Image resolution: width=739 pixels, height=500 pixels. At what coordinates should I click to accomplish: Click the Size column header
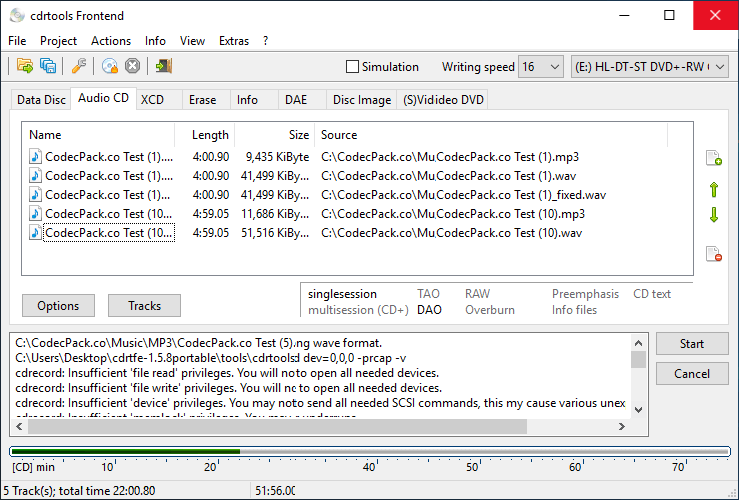click(x=275, y=135)
